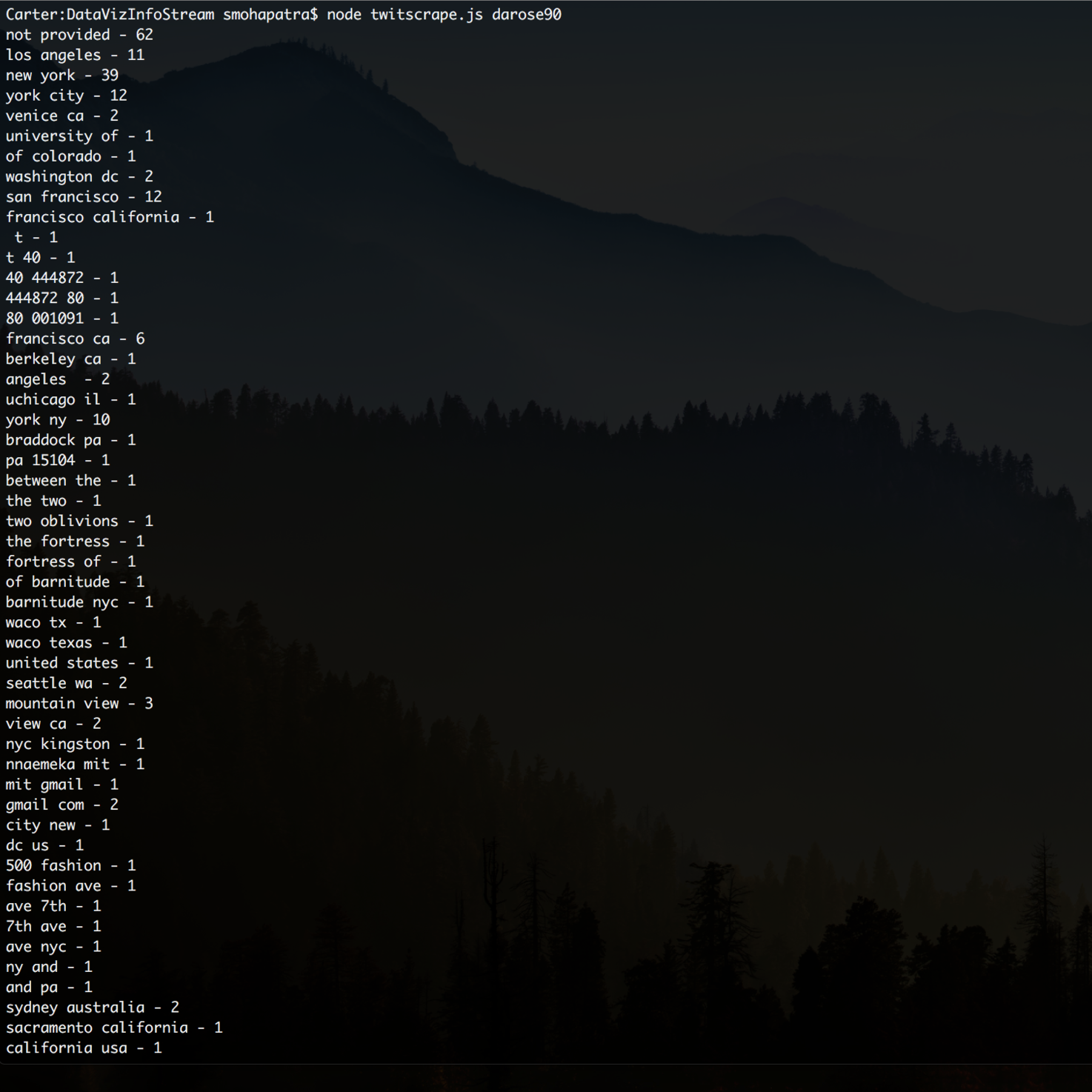Click the 'california usa - 1' line
Image resolution: width=1092 pixels, height=1092 pixels.
point(84,1048)
